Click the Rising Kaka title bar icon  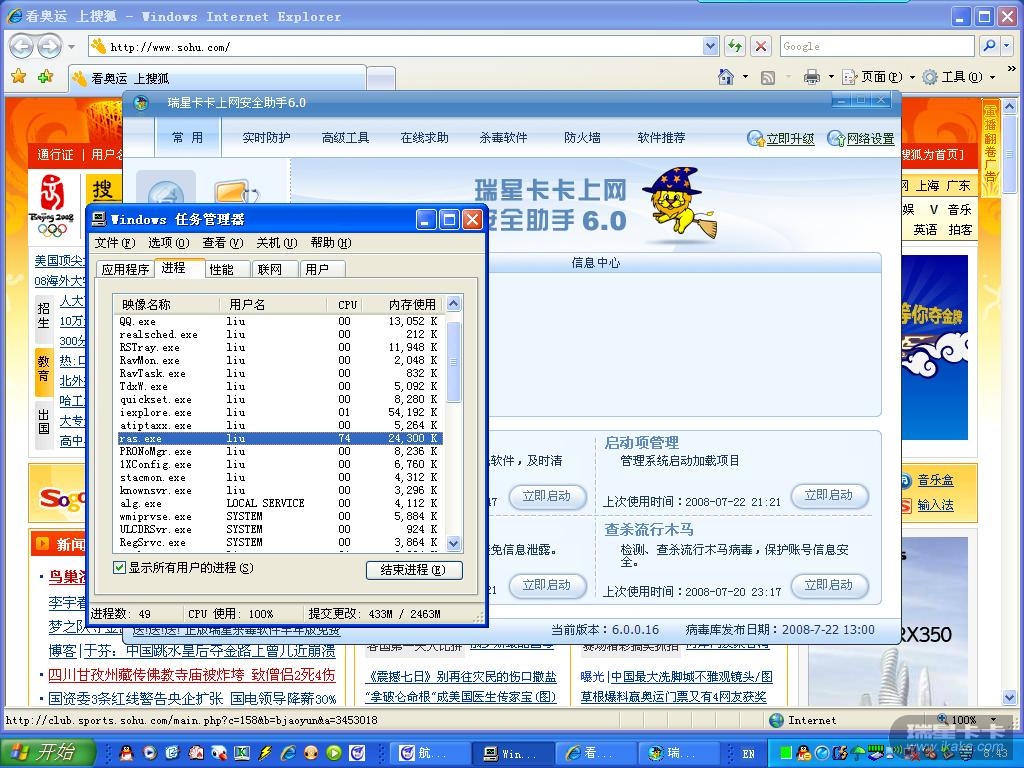click(140, 103)
